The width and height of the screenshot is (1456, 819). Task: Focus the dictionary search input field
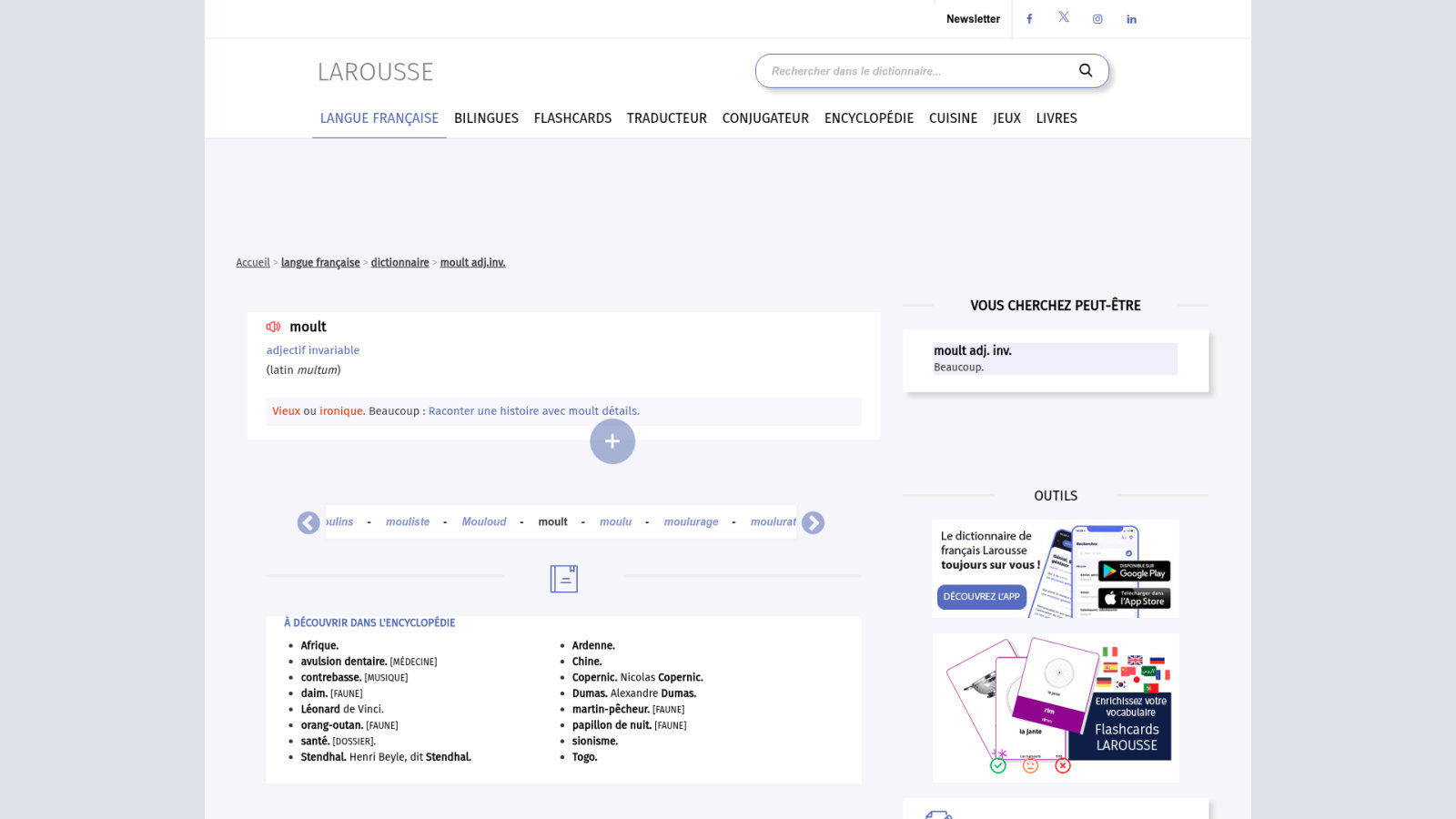[919, 71]
